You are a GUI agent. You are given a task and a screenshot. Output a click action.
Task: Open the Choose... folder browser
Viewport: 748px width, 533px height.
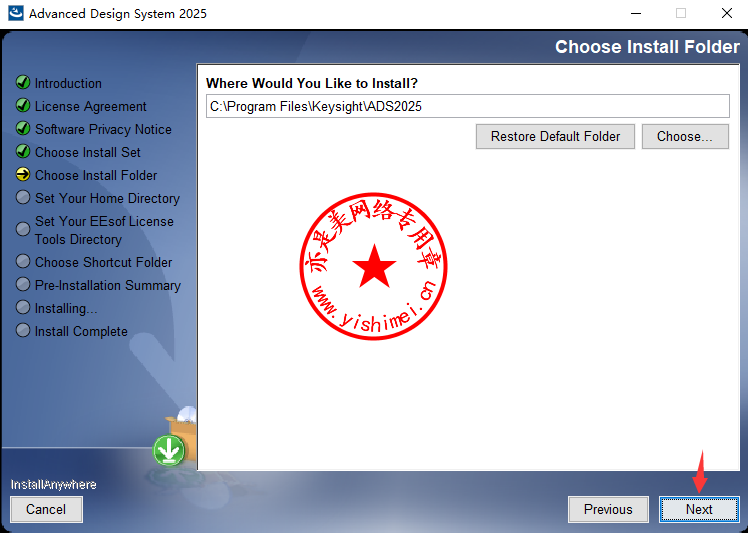pyautogui.click(x=685, y=136)
